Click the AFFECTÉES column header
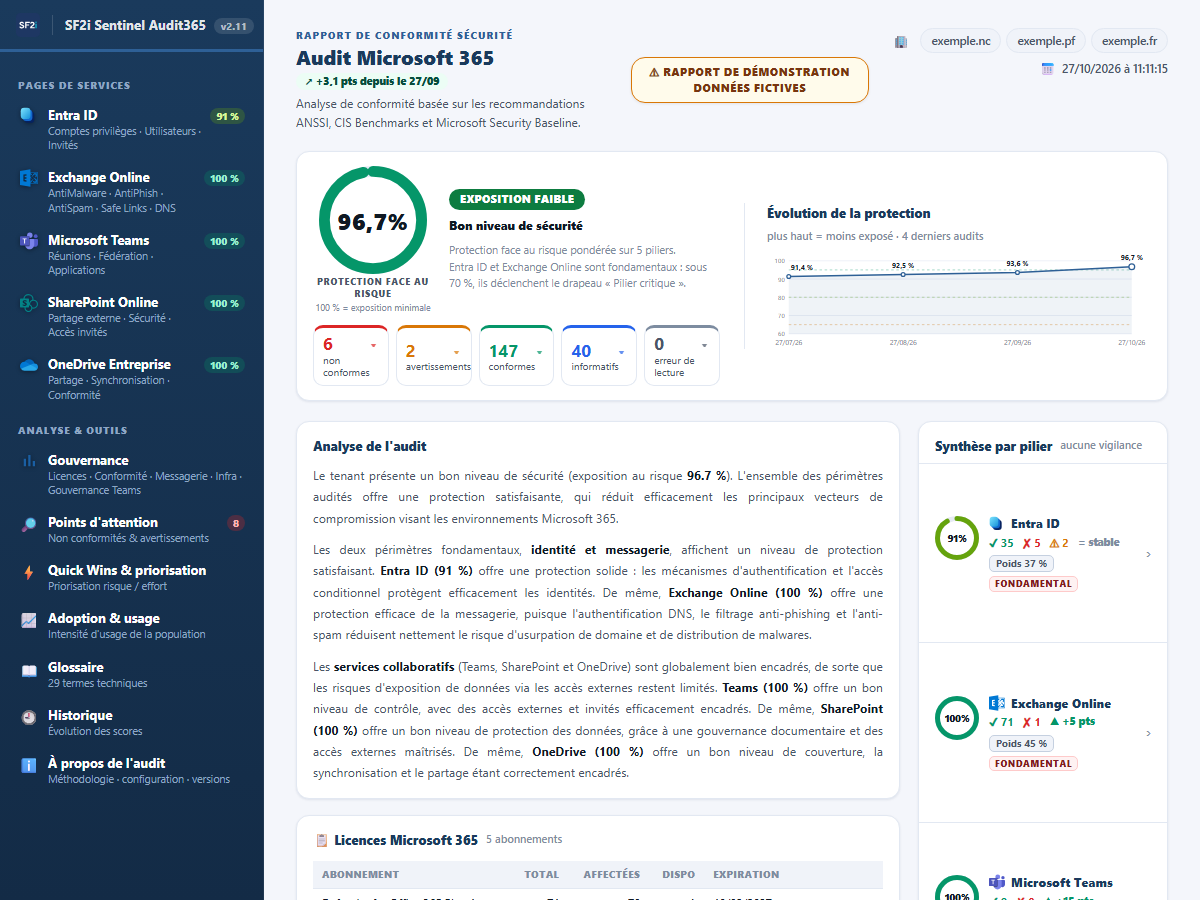Image resolution: width=1200 pixels, height=900 pixels. (612, 875)
